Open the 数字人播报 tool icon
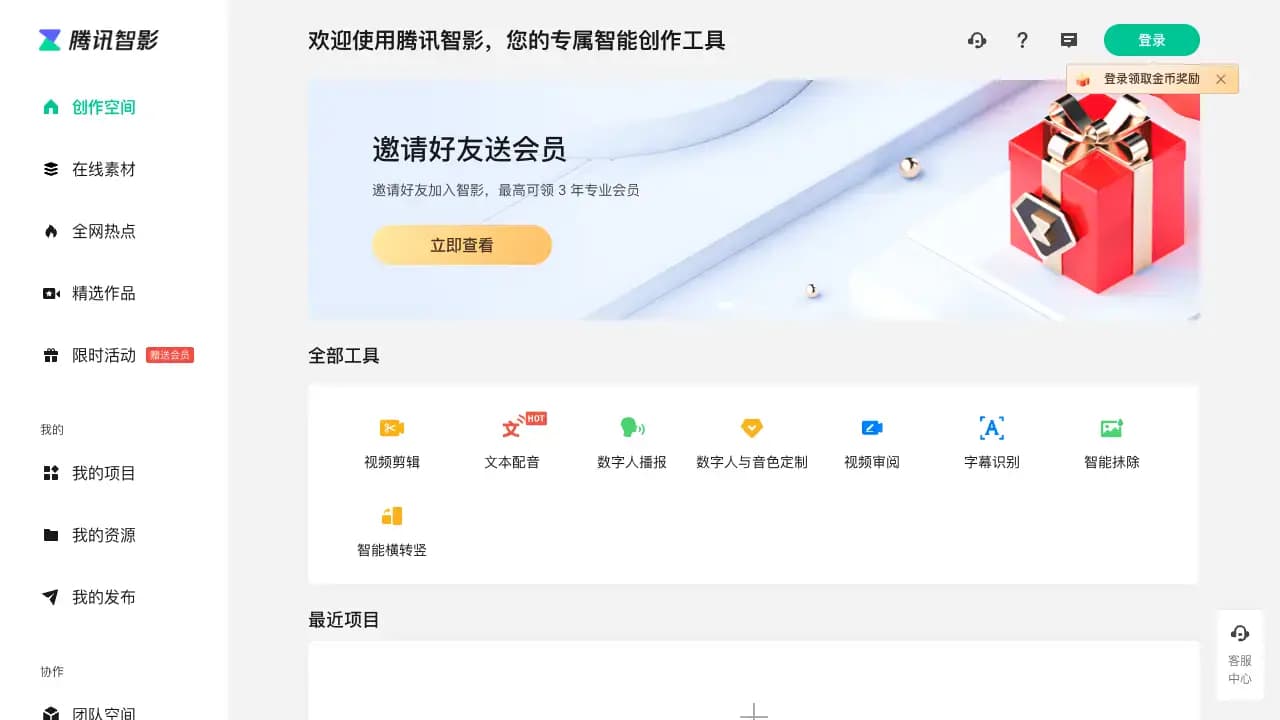 632,428
